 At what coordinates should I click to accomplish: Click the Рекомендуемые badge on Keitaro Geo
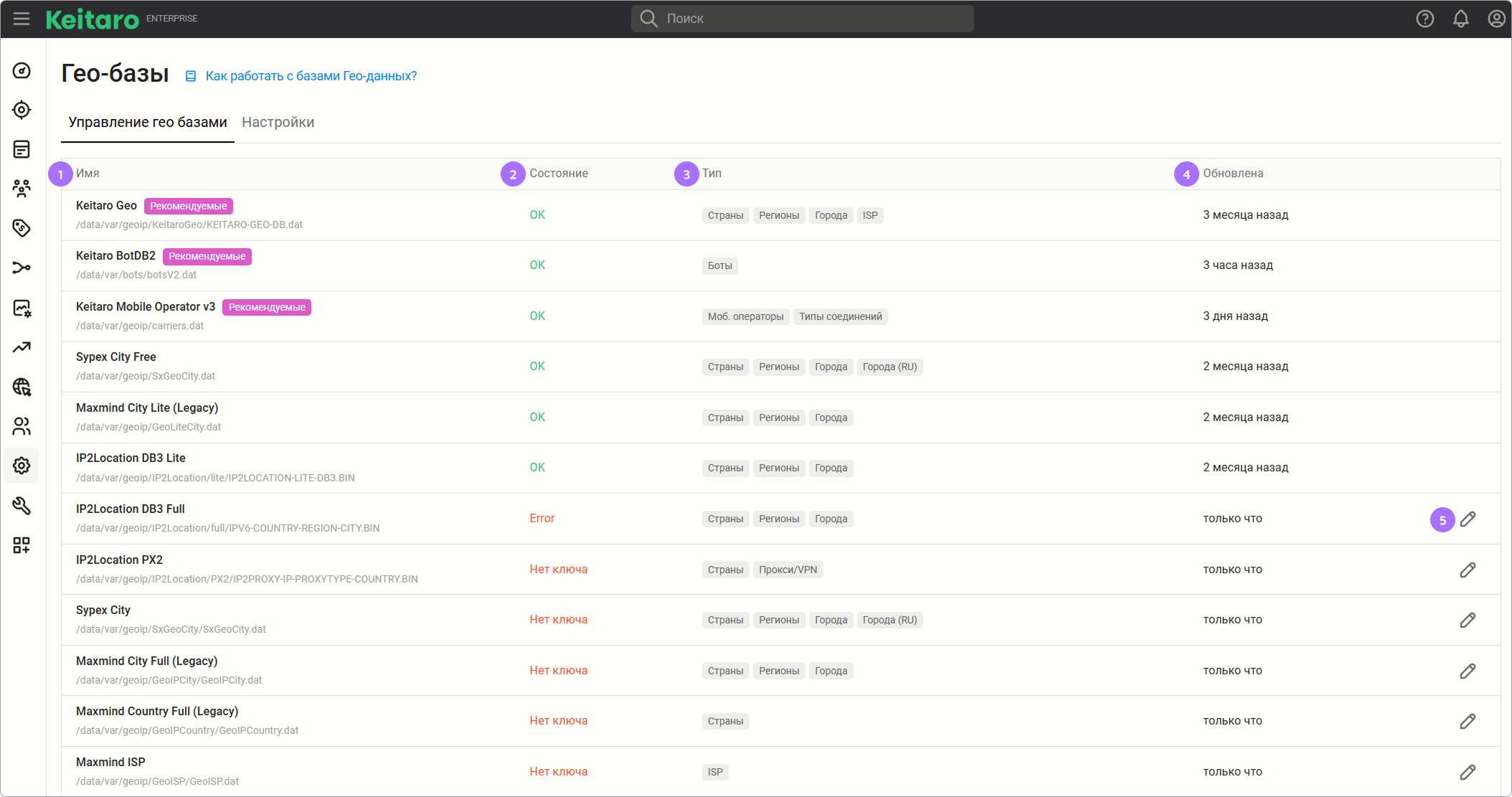click(x=188, y=206)
